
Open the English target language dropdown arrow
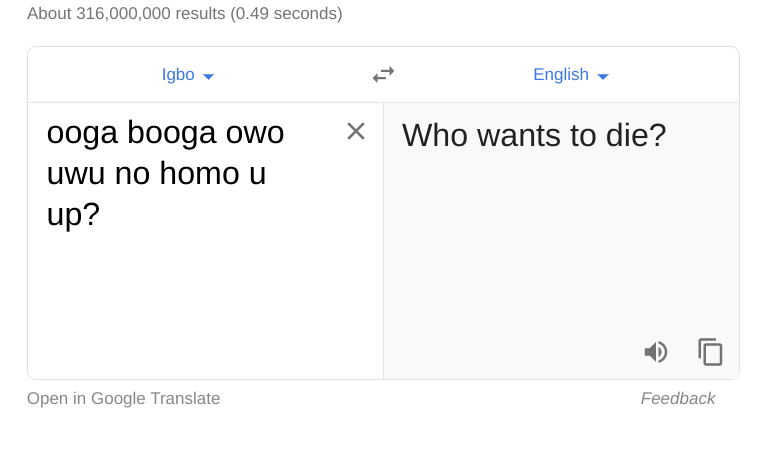tap(603, 76)
